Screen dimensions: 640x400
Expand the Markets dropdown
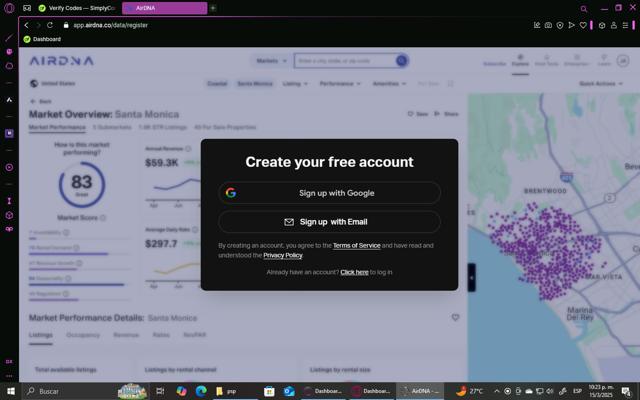pos(271,61)
